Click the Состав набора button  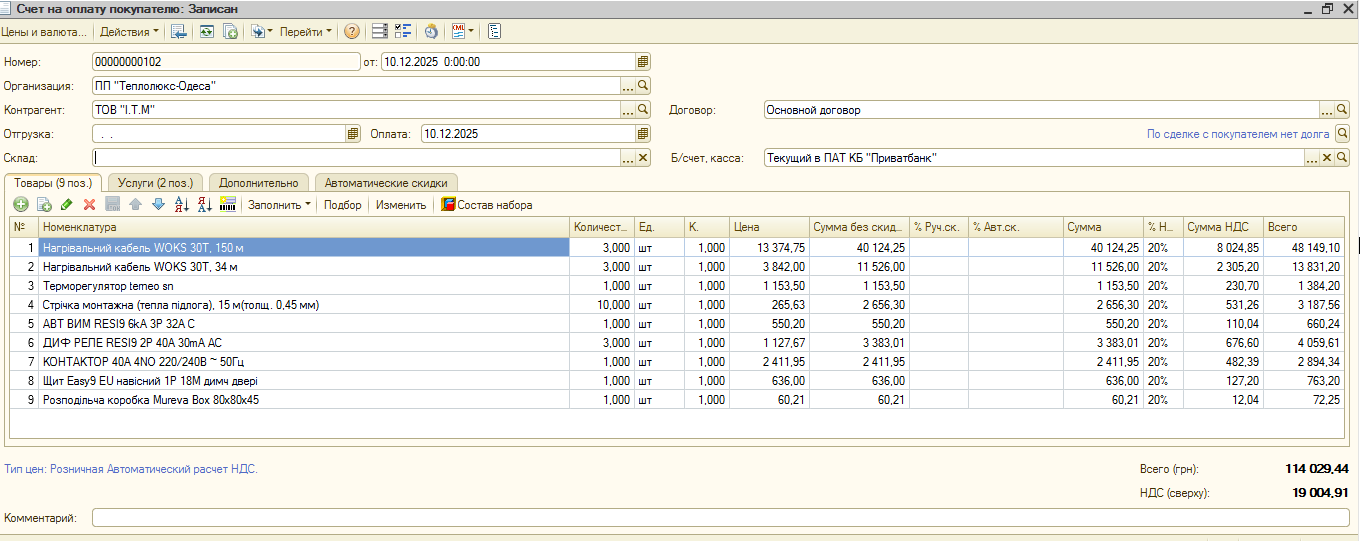click(x=487, y=205)
